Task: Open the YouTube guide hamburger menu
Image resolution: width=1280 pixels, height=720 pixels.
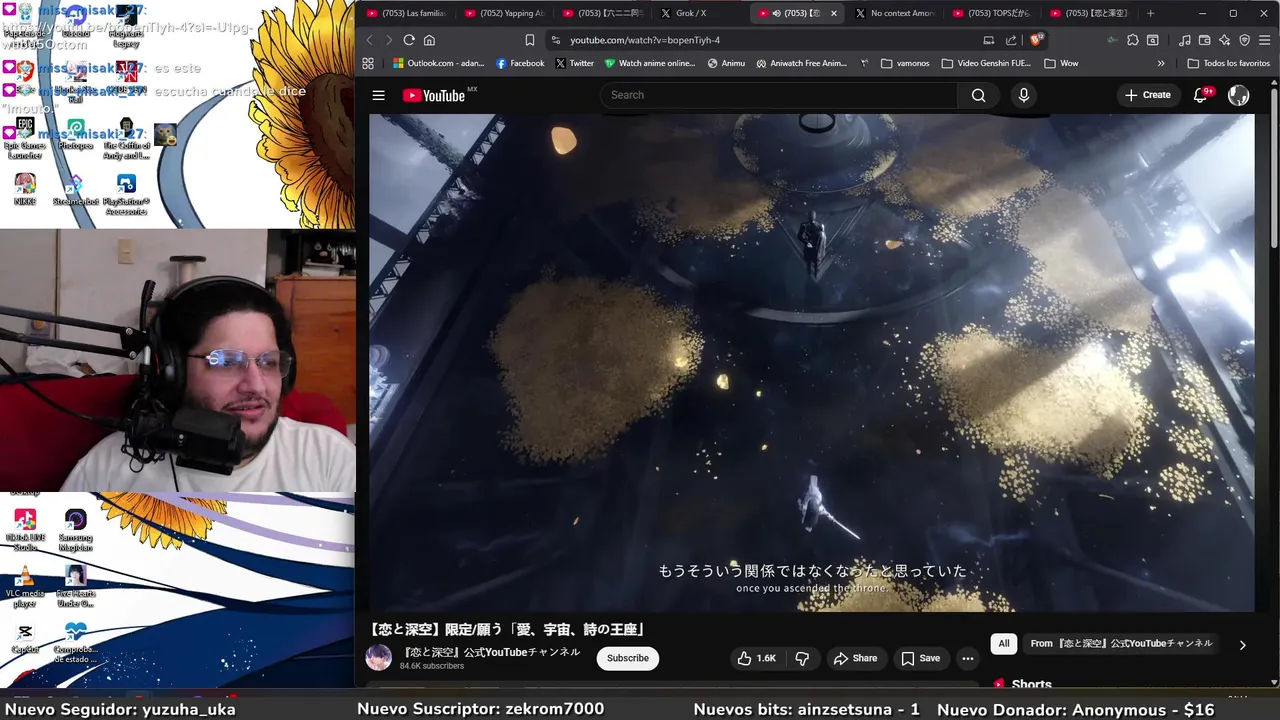Action: tap(379, 95)
